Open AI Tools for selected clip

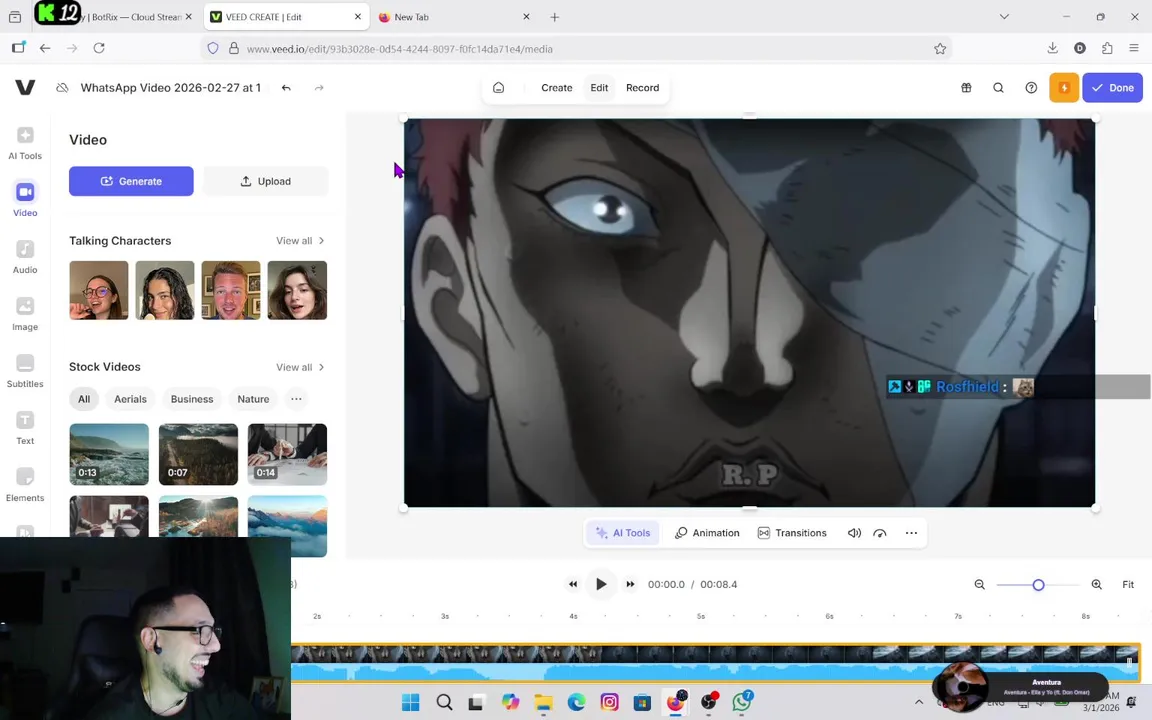623,533
